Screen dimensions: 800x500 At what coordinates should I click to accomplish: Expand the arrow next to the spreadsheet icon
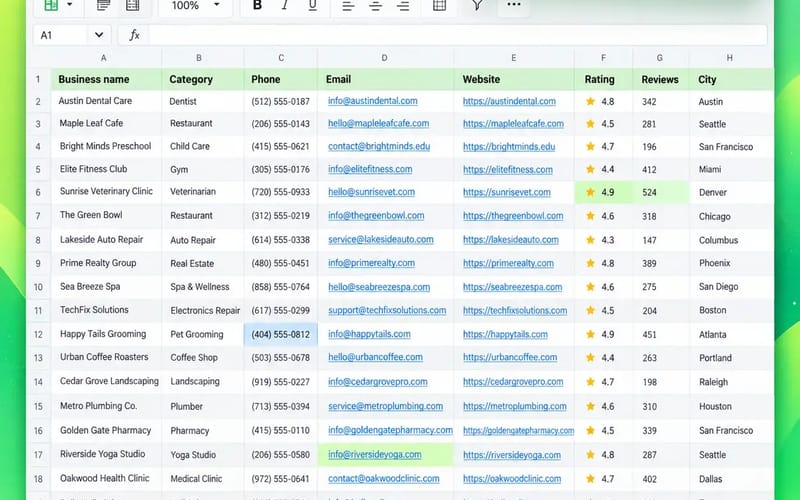69,5
